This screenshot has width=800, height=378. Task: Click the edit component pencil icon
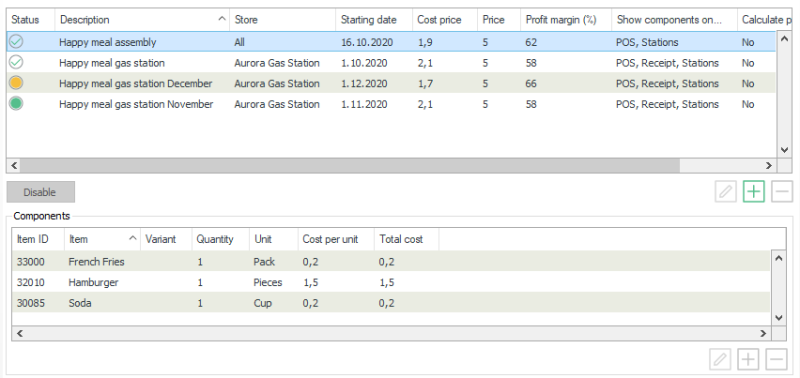pyautogui.click(x=720, y=360)
